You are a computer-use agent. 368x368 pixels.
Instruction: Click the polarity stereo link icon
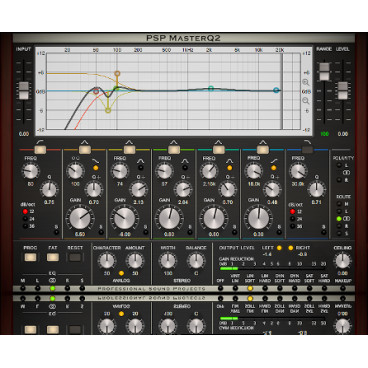coord(347,173)
